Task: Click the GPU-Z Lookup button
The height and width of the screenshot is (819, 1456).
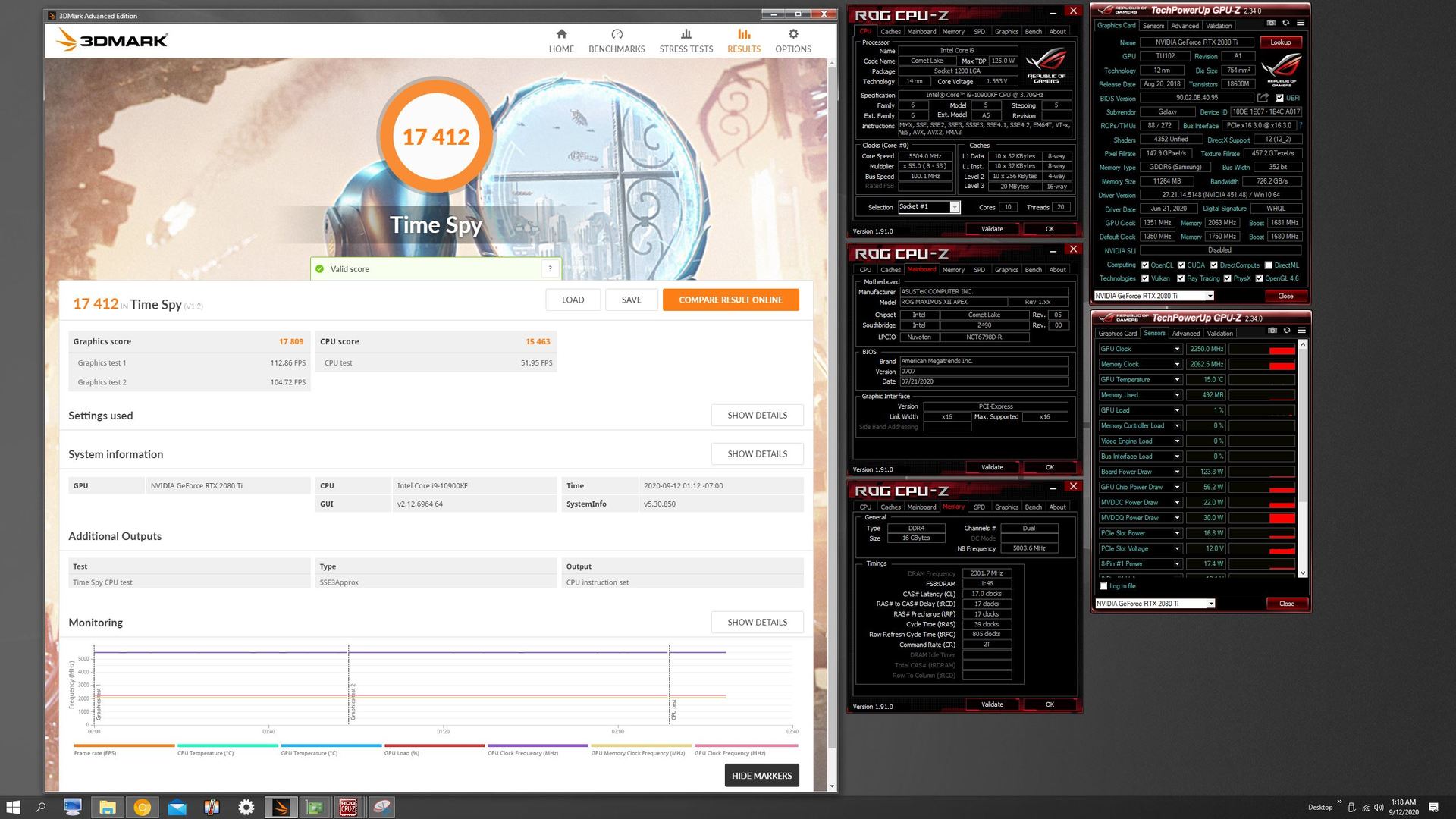Action: pos(1280,42)
